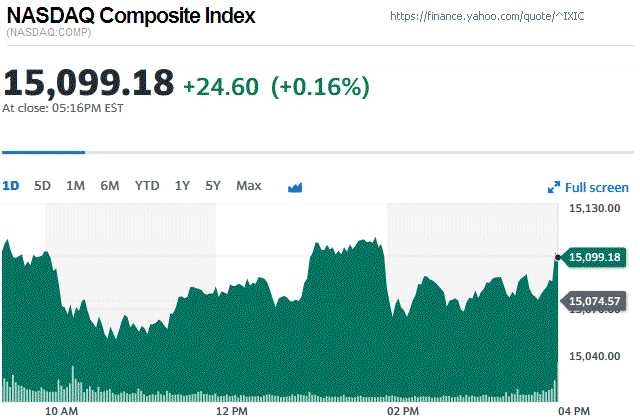Select the 1D time range tab
The image size is (640, 420).
coord(11,186)
